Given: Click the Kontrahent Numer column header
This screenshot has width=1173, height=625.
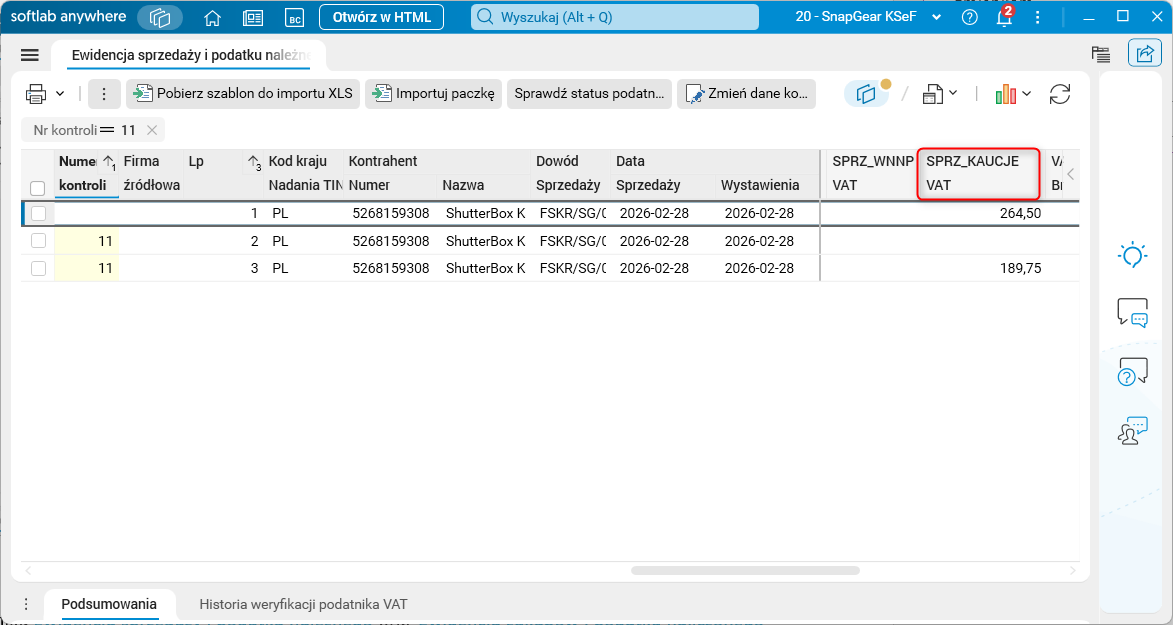Looking at the screenshot, I should tap(391, 185).
